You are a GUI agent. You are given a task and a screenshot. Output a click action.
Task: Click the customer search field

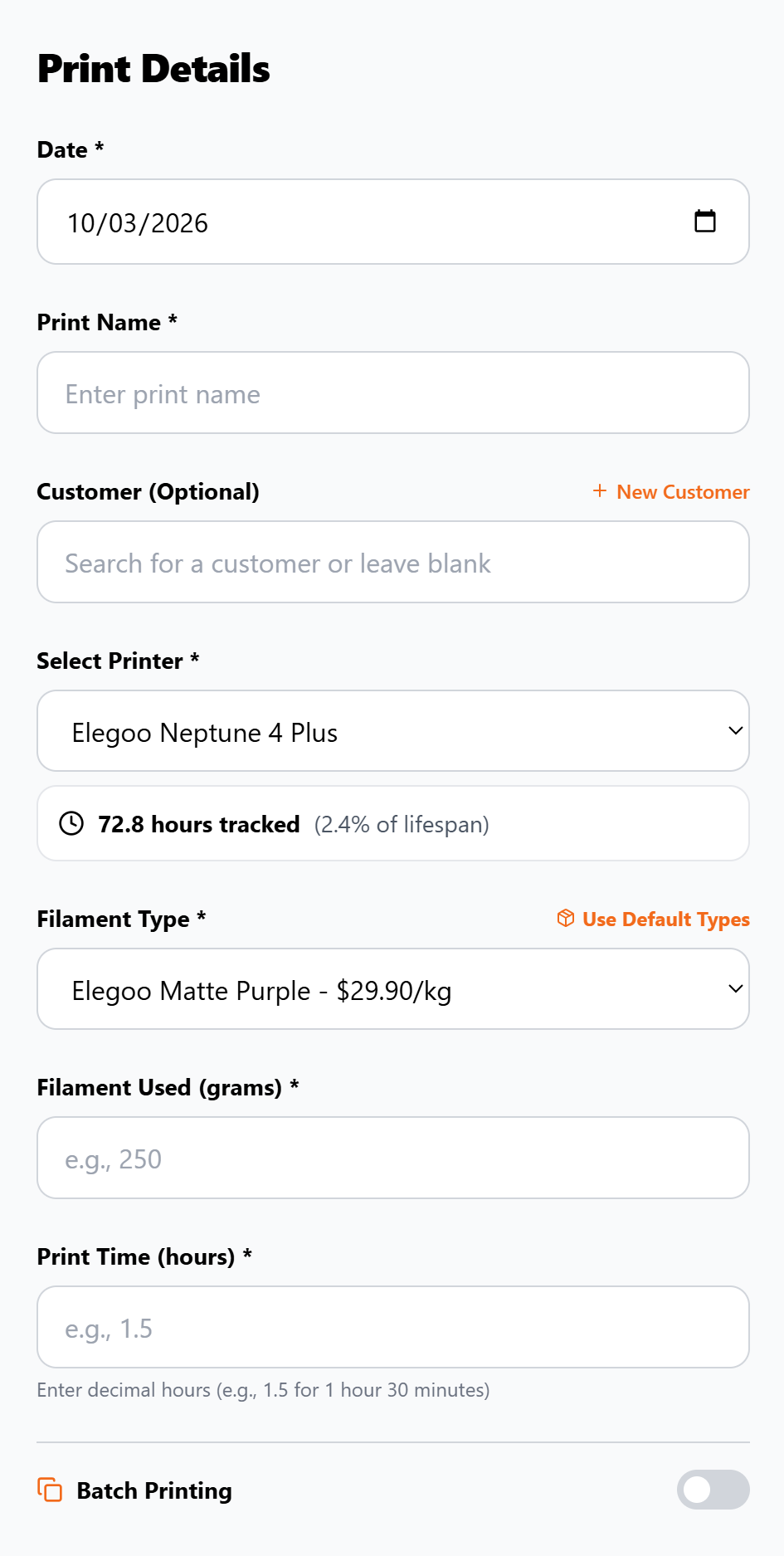[x=392, y=562]
